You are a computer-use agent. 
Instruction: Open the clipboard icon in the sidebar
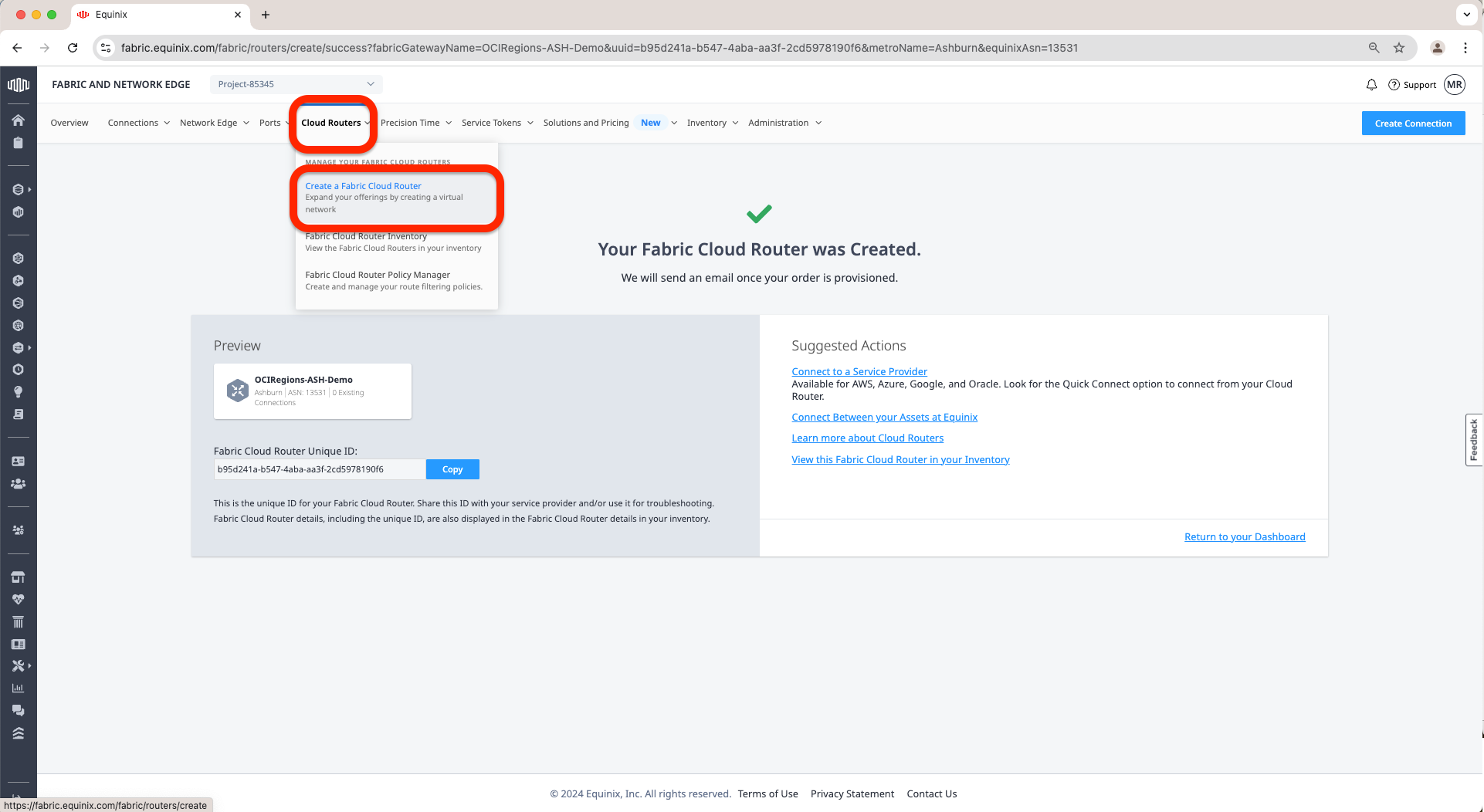19,143
